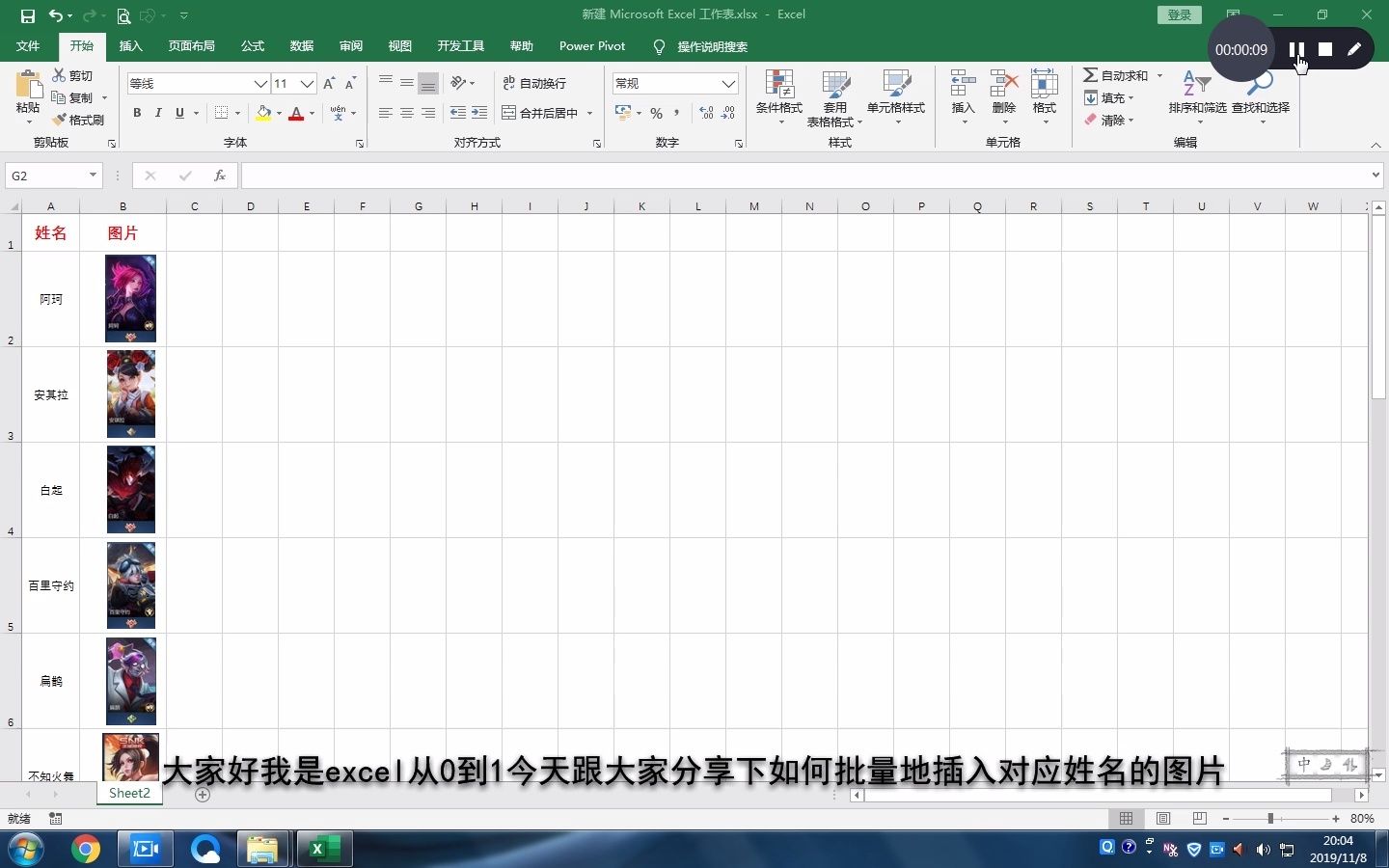Open the number format dropdown 常规
This screenshot has height=868, width=1389.
pyautogui.click(x=728, y=84)
